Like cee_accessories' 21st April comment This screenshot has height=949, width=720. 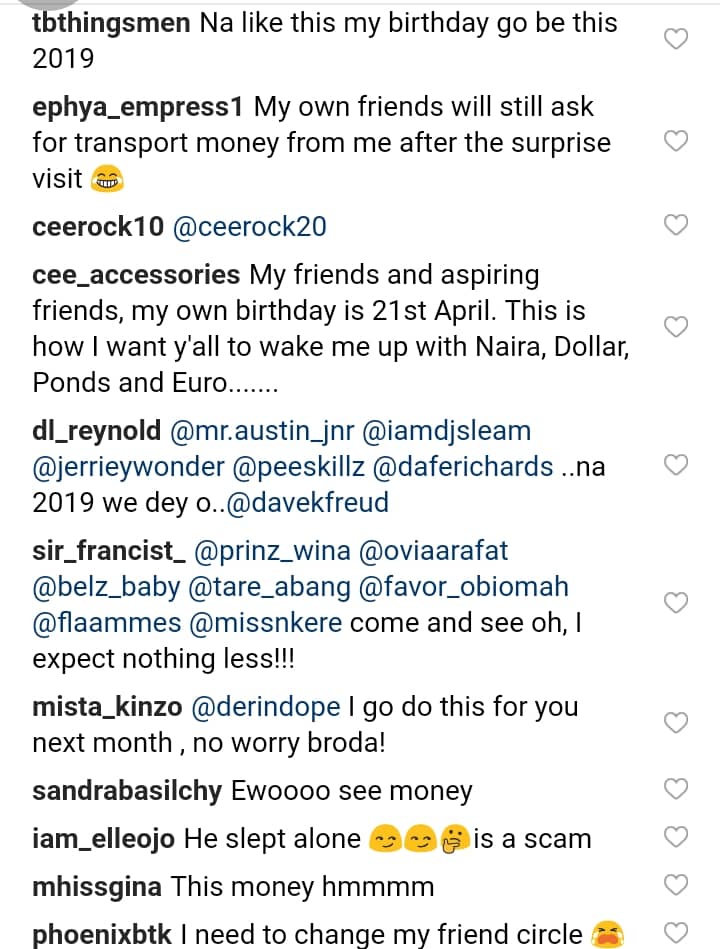coord(677,327)
